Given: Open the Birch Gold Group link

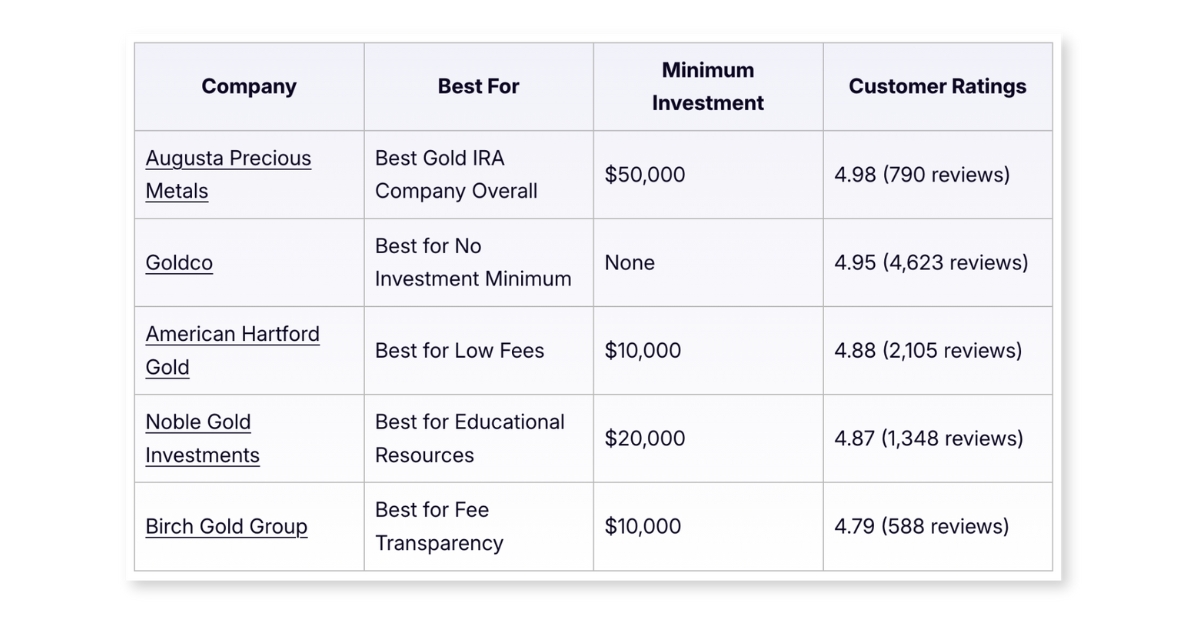Looking at the screenshot, I should pos(226,527).
